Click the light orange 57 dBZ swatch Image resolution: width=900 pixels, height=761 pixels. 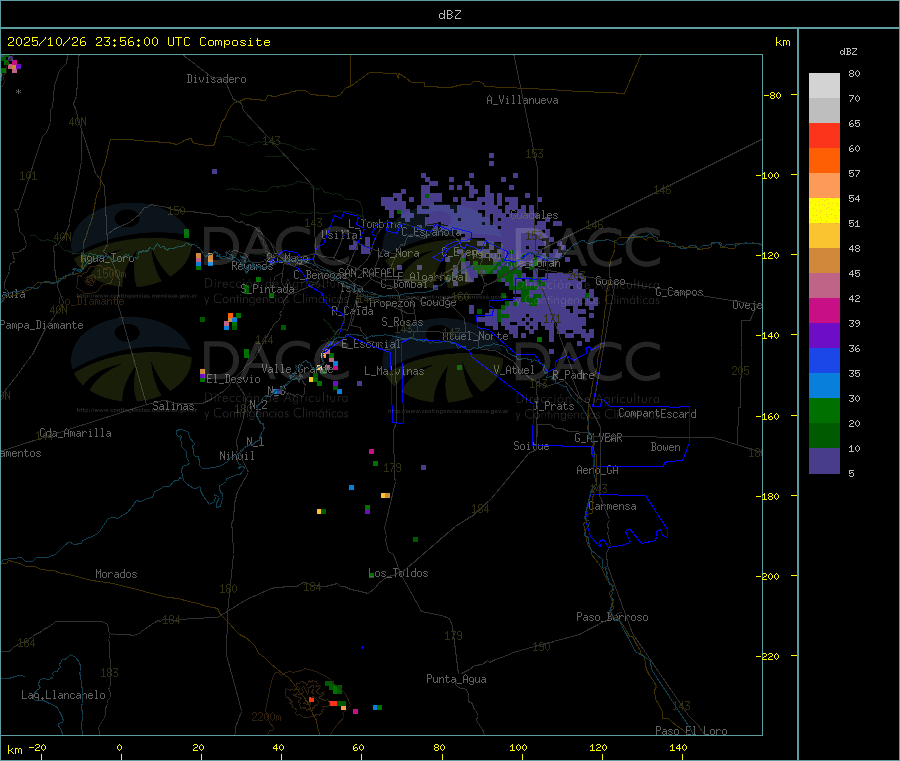click(824, 185)
